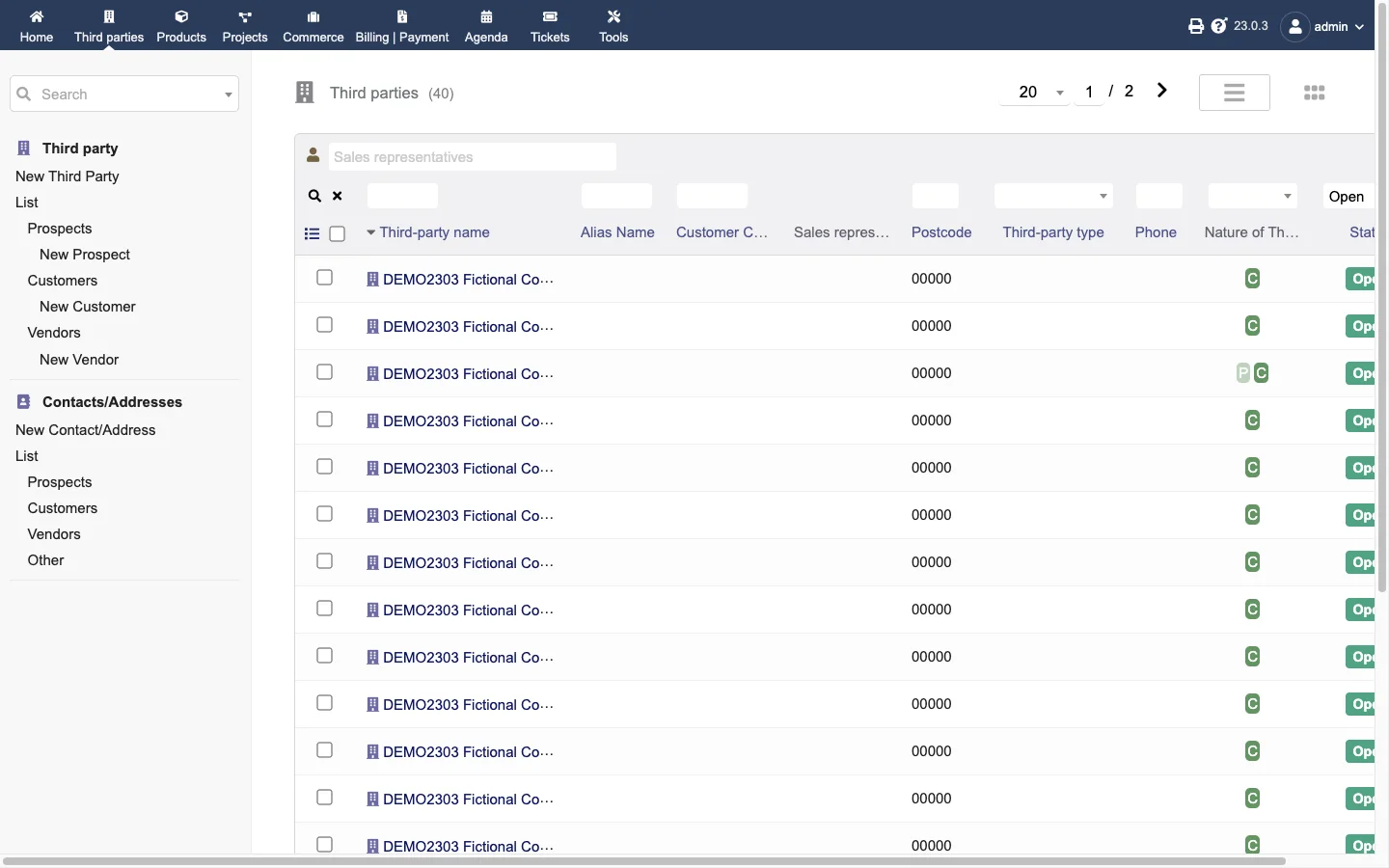The width and height of the screenshot is (1389, 868).
Task: Open the help icon beside version 23.0.3
Action: tap(1219, 26)
